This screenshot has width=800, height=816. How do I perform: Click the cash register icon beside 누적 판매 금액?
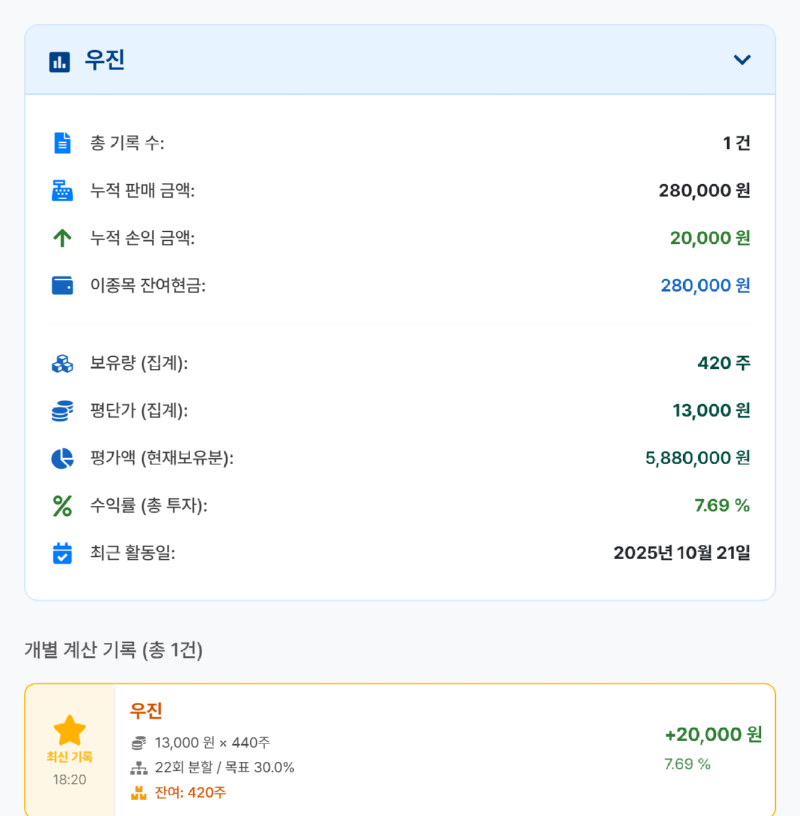(62, 190)
